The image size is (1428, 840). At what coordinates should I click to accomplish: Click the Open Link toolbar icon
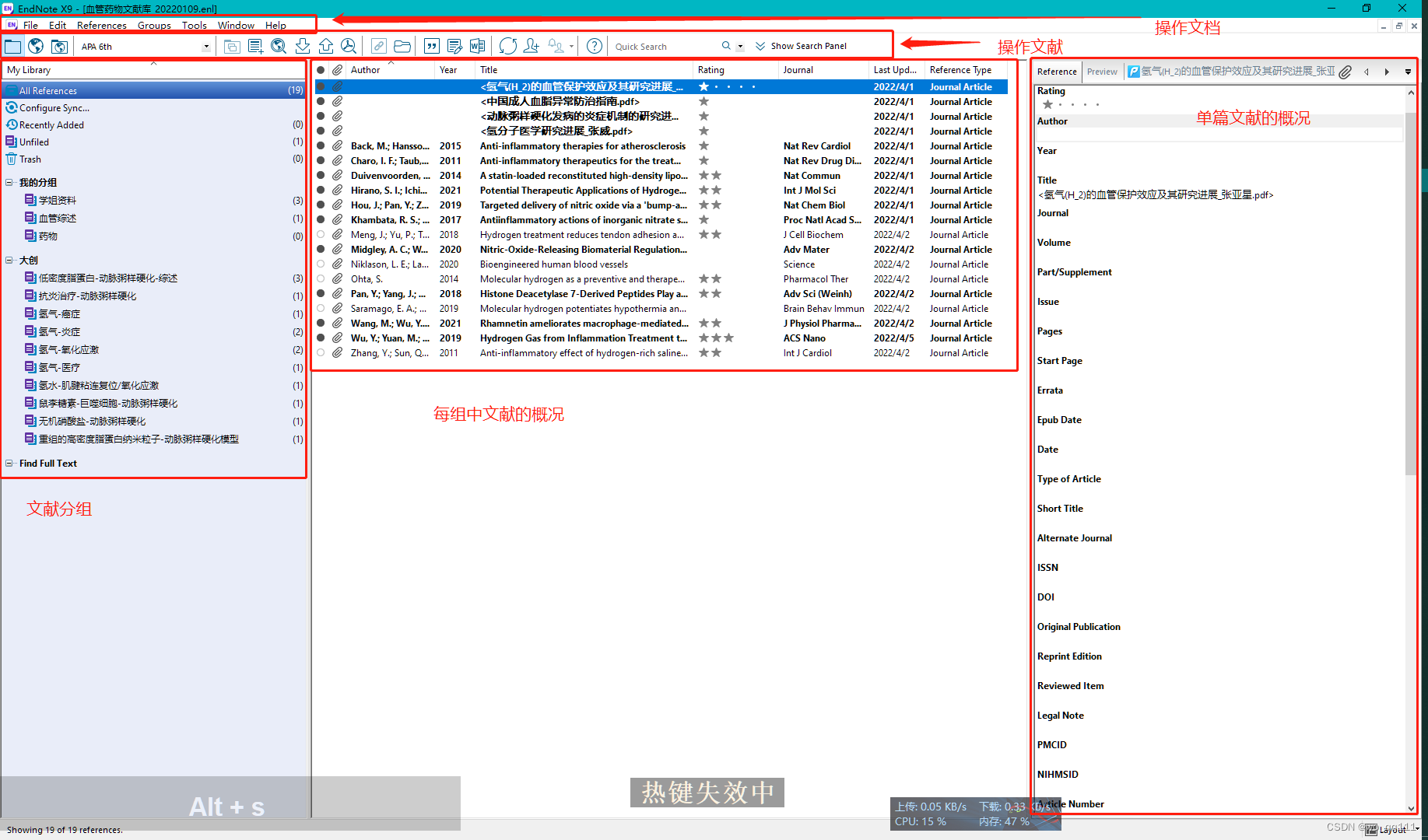click(x=378, y=46)
